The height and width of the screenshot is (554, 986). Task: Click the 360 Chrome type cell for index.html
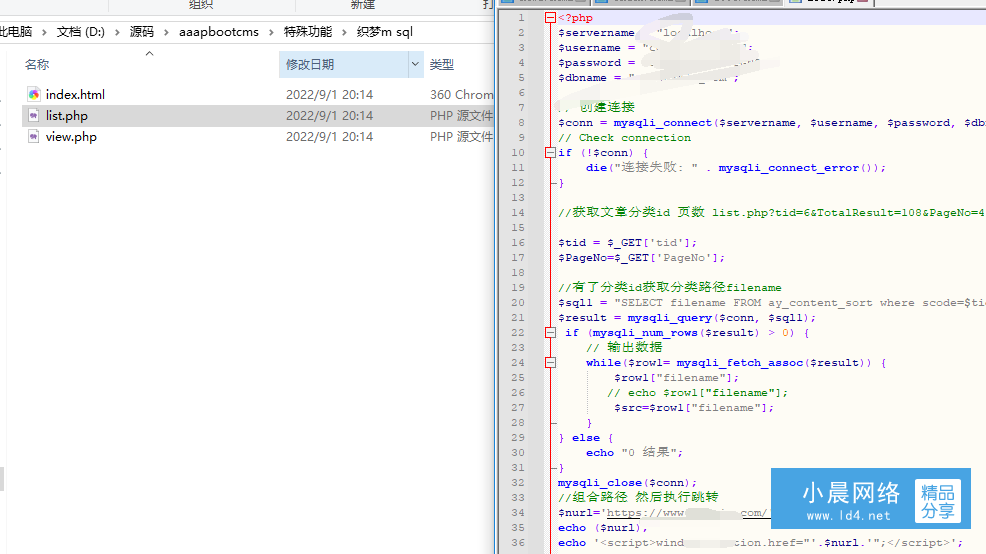(x=462, y=94)
